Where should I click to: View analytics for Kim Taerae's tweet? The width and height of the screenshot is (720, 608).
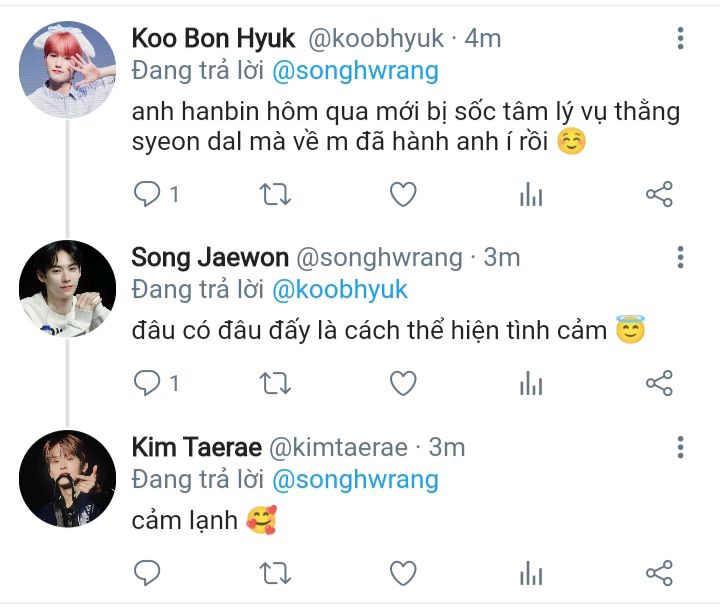coord(531,573)
